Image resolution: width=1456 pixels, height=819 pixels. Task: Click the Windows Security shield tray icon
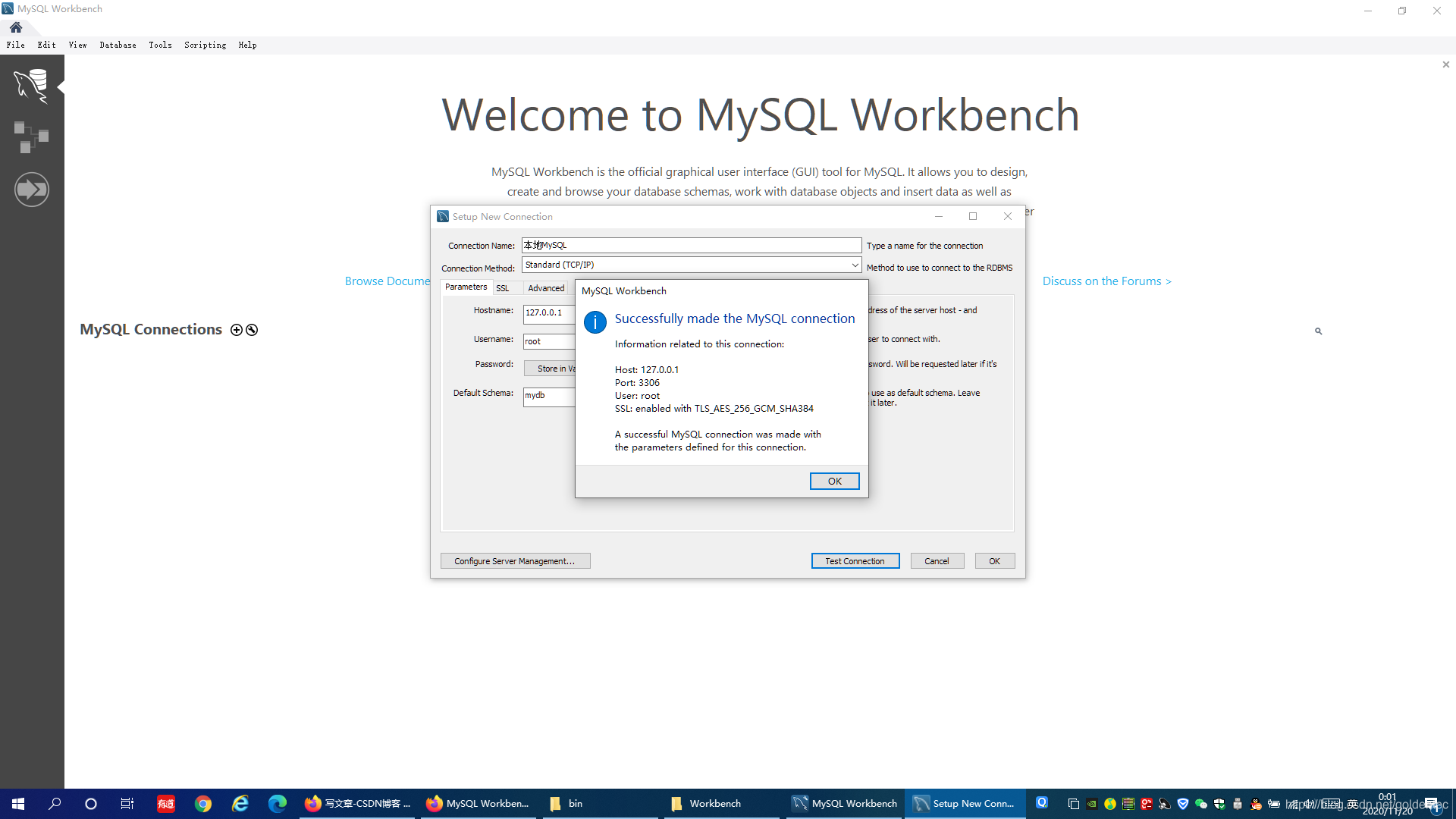pyautogui.click(x=1219, y=804)
